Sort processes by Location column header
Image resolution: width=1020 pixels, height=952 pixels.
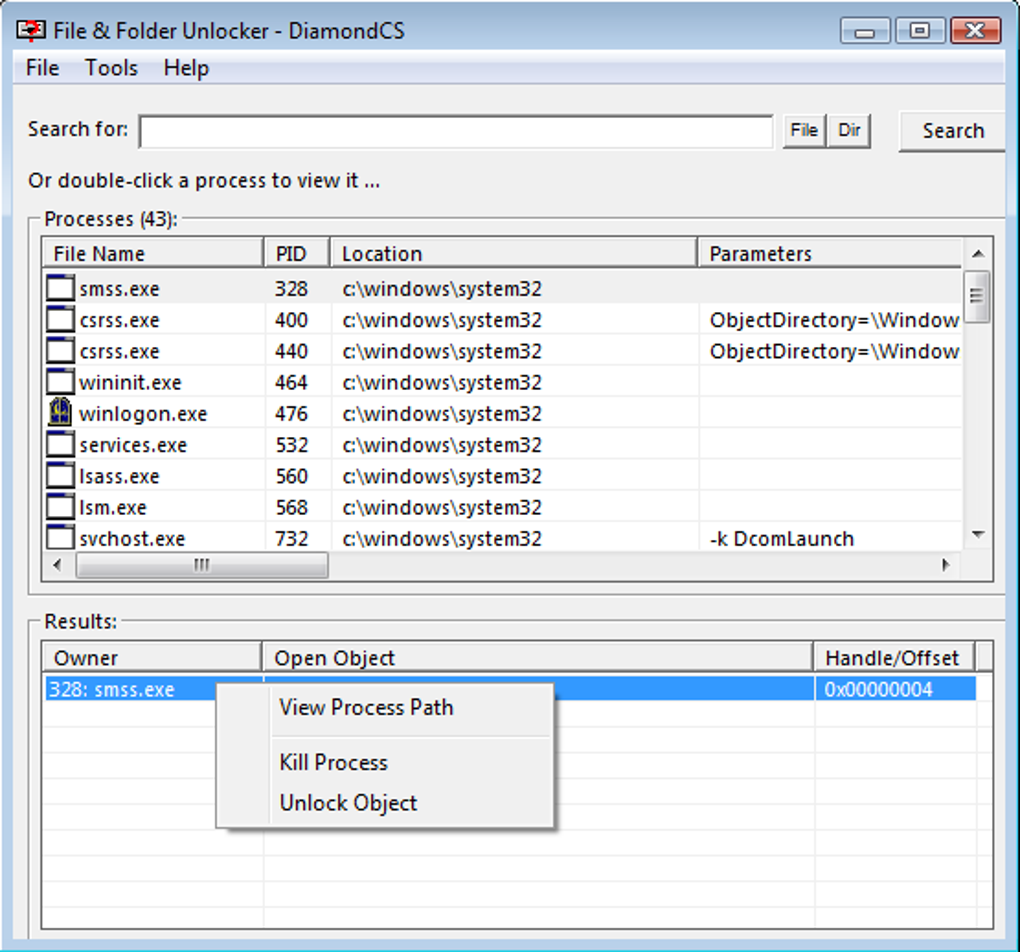[x=514, y=253]
